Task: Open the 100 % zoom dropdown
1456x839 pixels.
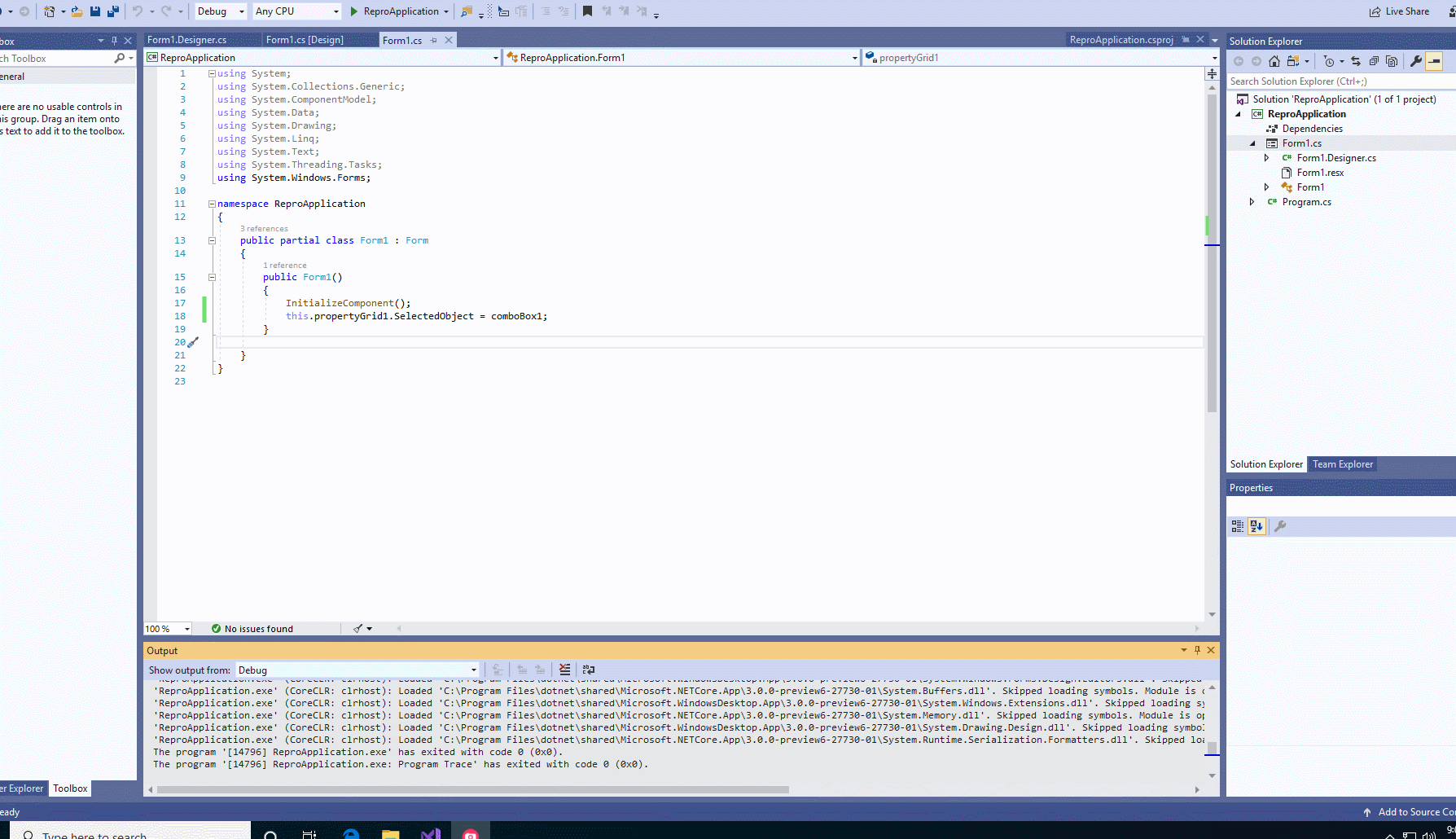Action: pyautogui.click(x=168, y=629)
